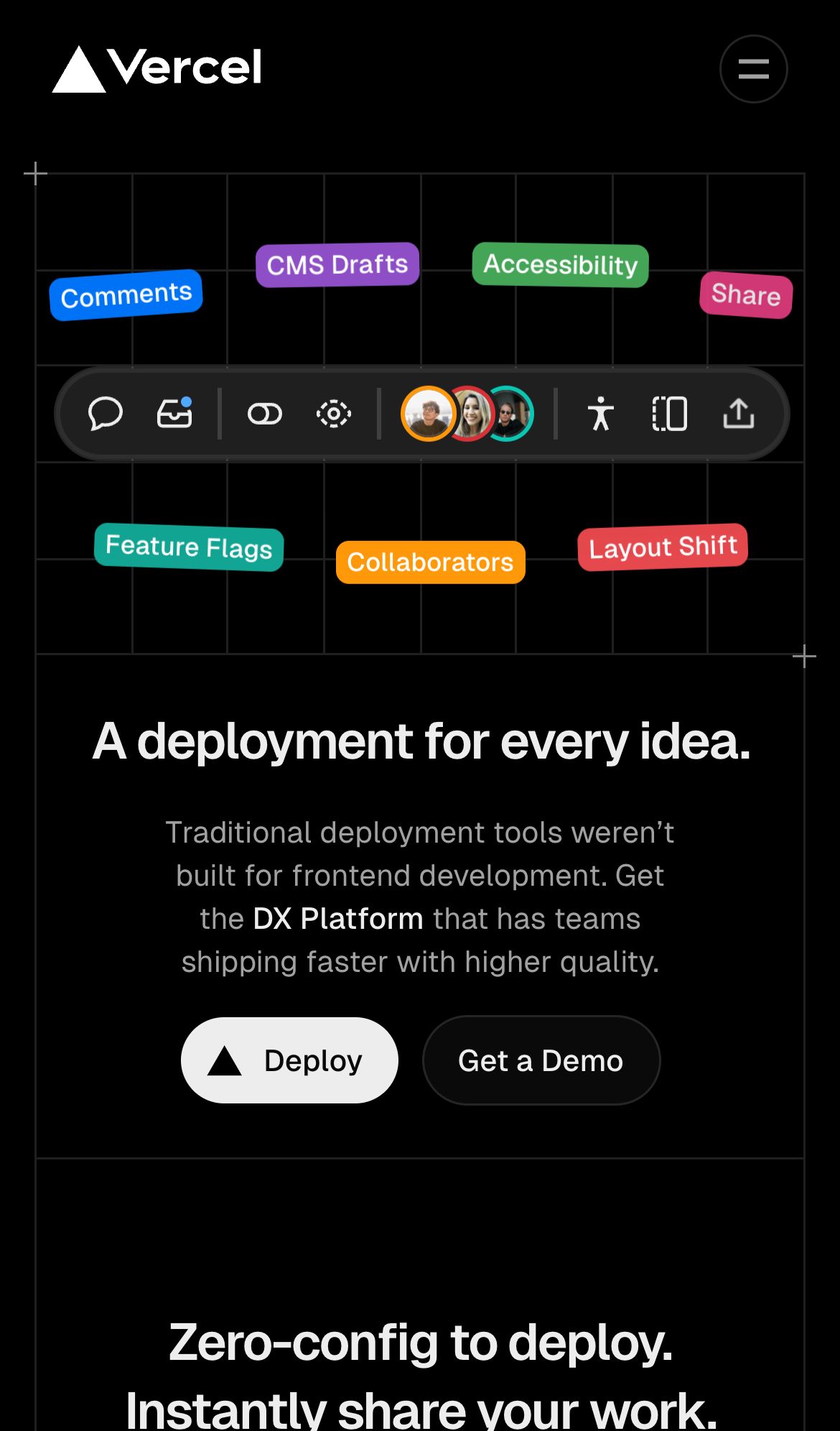Click the purple CMS Drafts tag
This screenshot has height=1431, width=840.
(337, 265)
